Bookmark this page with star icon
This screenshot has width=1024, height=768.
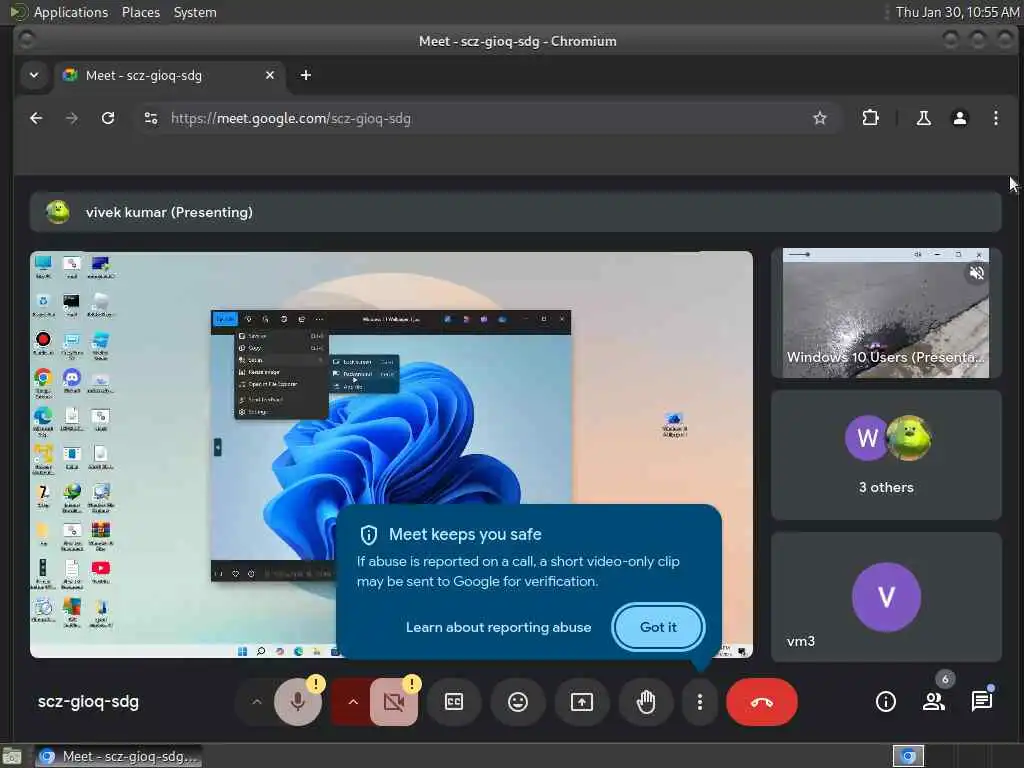click(820, 118)
